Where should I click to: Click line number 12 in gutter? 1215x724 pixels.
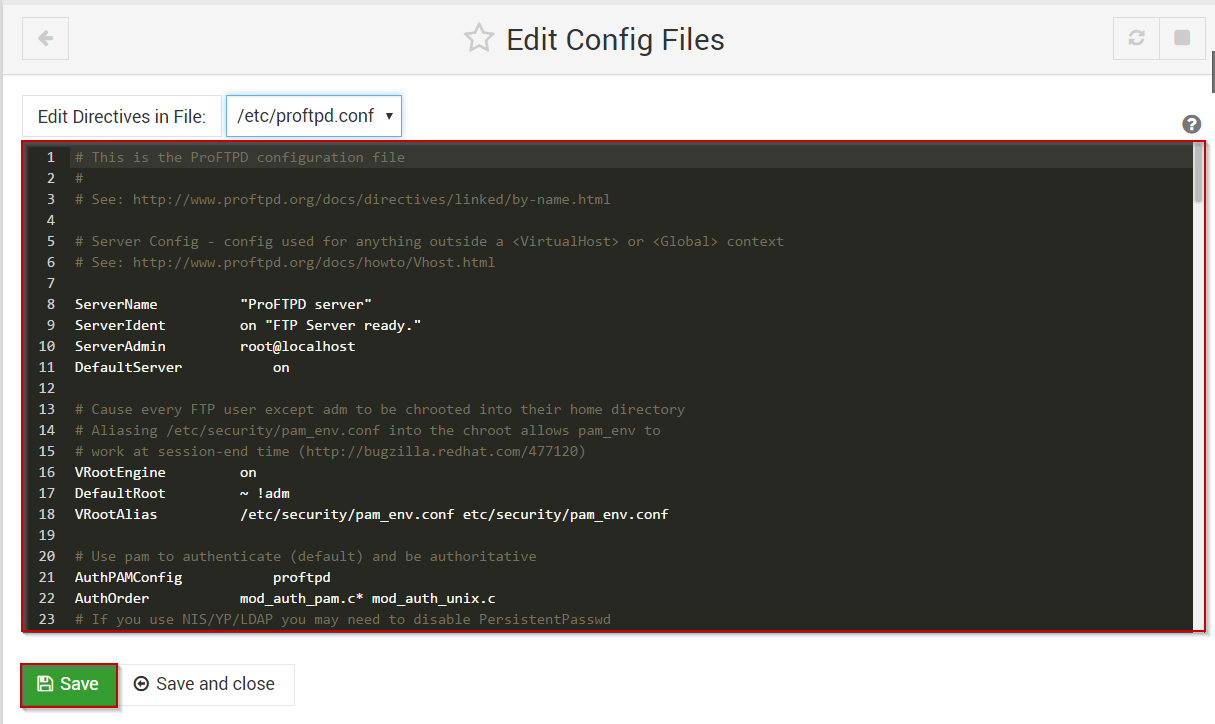pos(46,388)
